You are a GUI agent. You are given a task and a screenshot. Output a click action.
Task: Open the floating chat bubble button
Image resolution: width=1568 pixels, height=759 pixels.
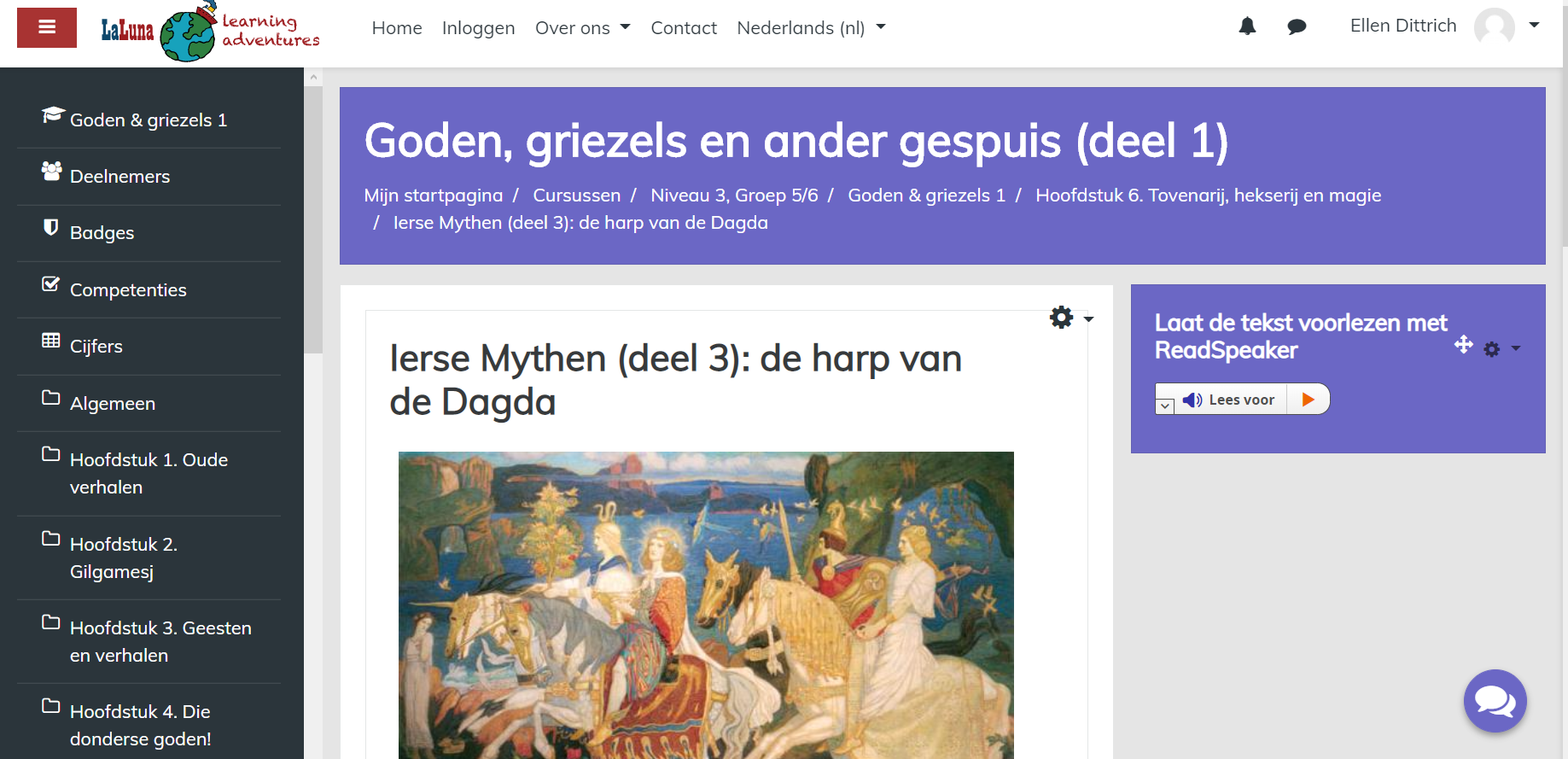[x=1495, y=701]
